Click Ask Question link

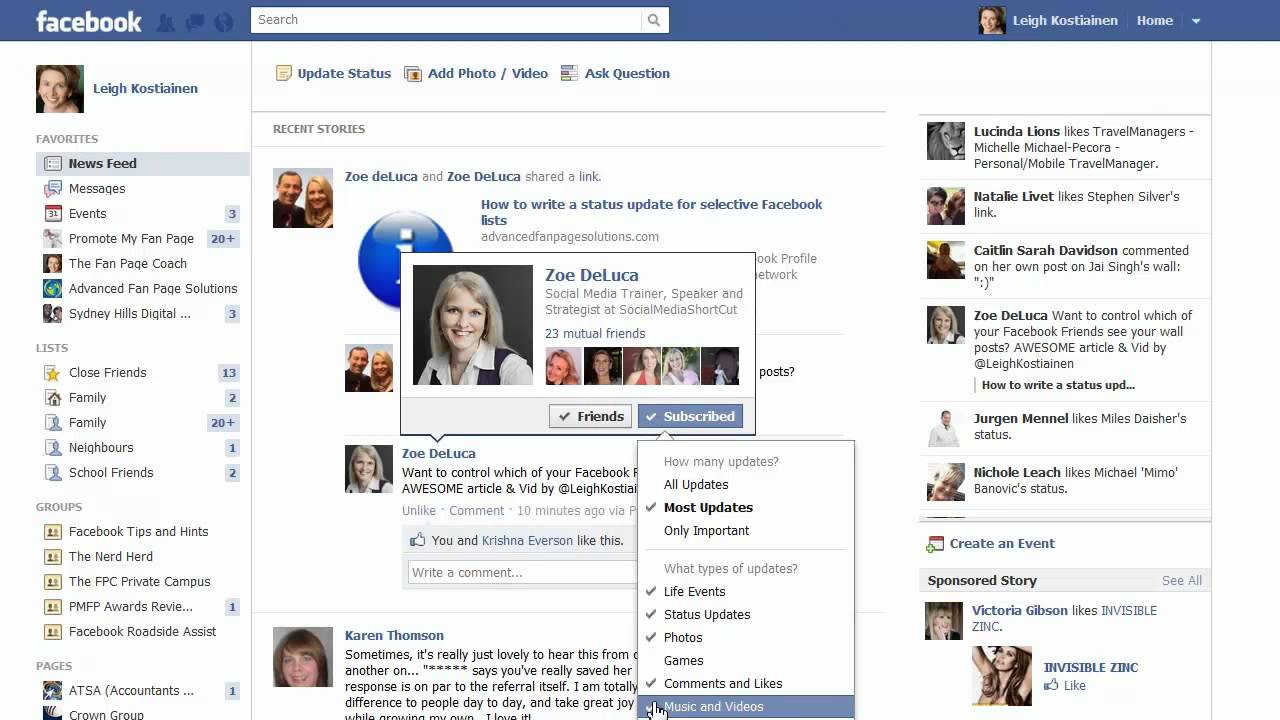627,73
